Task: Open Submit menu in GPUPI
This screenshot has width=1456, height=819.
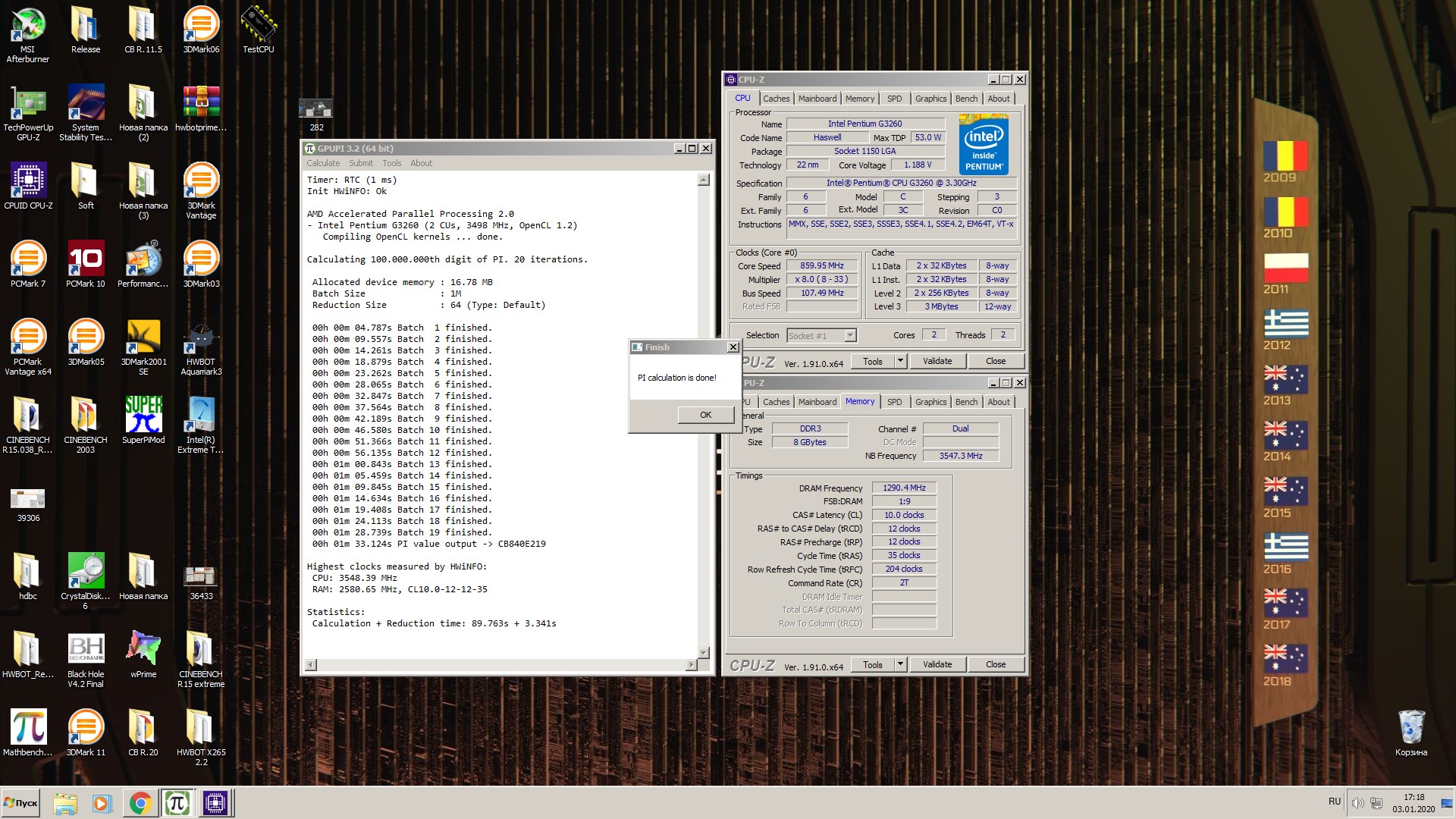Action: tap(361, 163)
